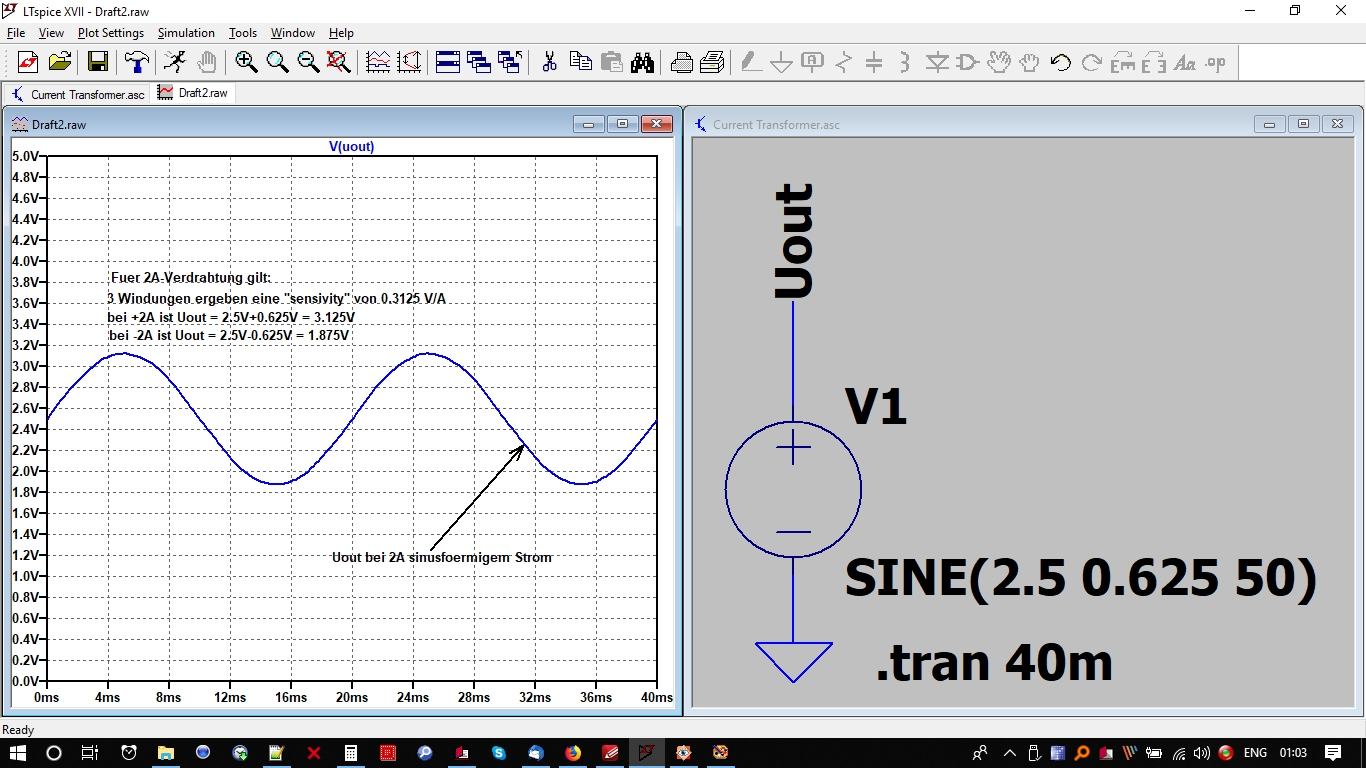Click the Zoom In magnifier icon
The image size is (1366, 768).
coord(246,62)
